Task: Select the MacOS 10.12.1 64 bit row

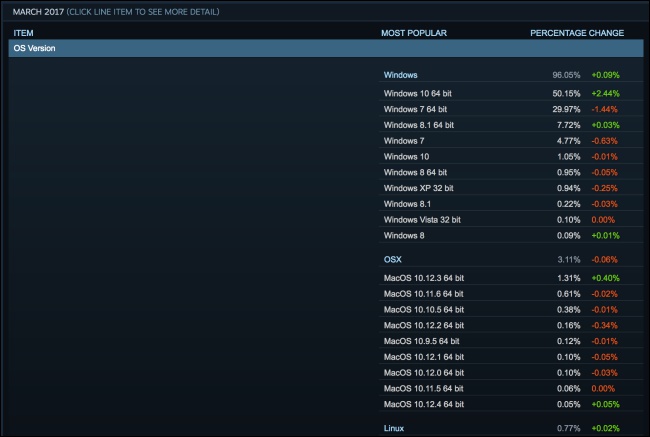Action: point(511,357)
